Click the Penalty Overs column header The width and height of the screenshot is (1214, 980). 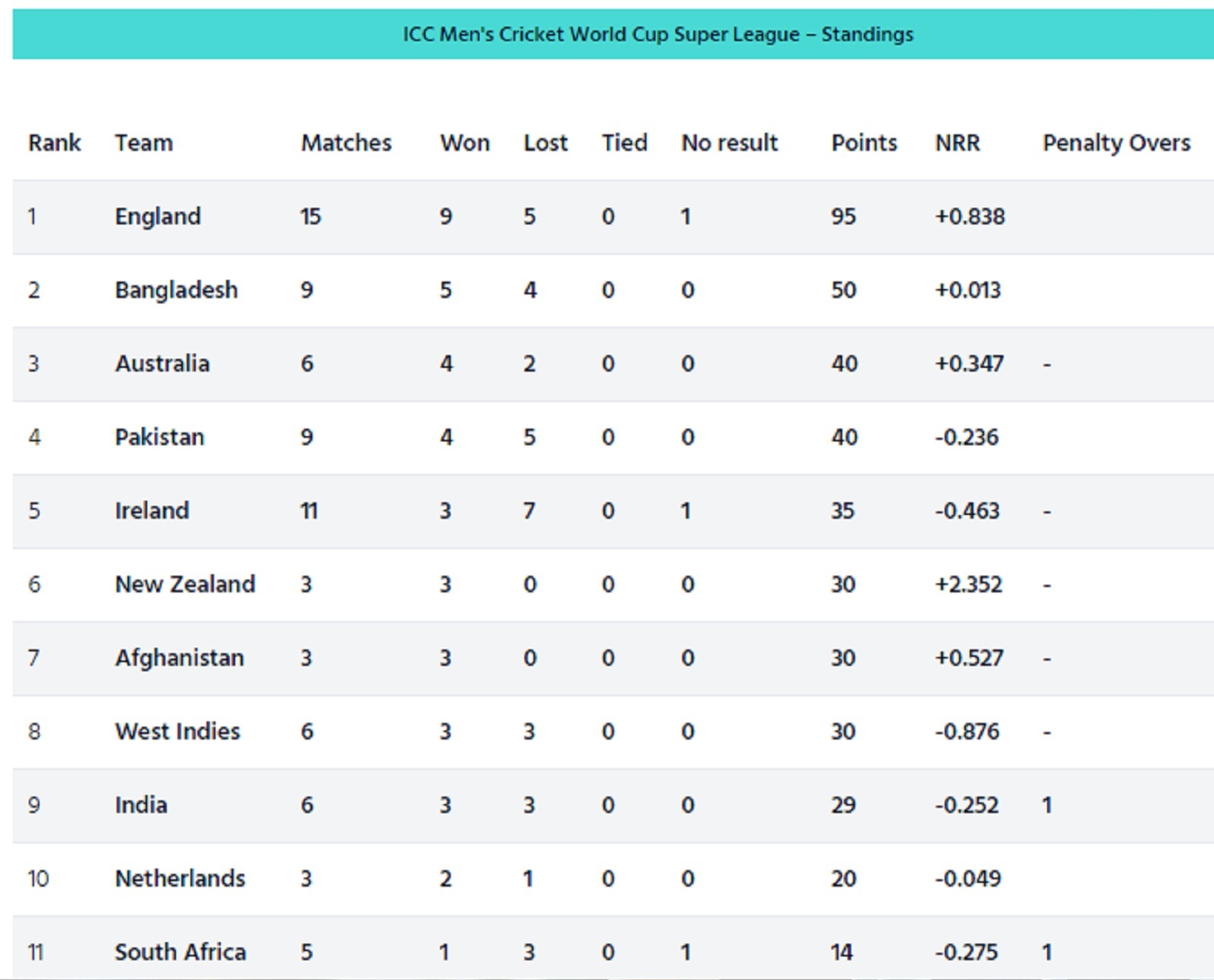tap(1117, 143)
